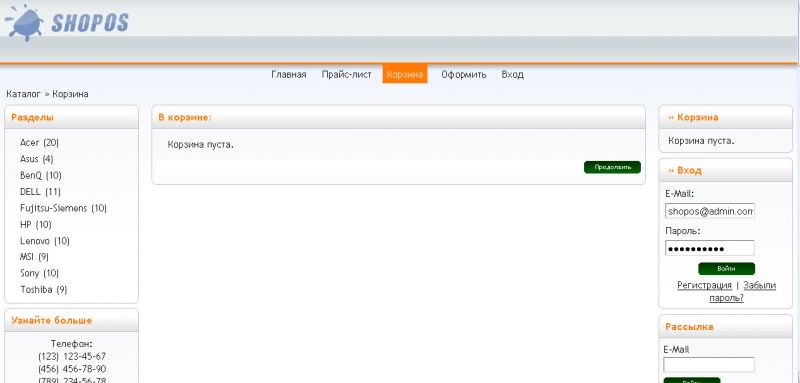Open the Lenovo (10) category
This screenshot has height=383, width=800.
[45, 241]
